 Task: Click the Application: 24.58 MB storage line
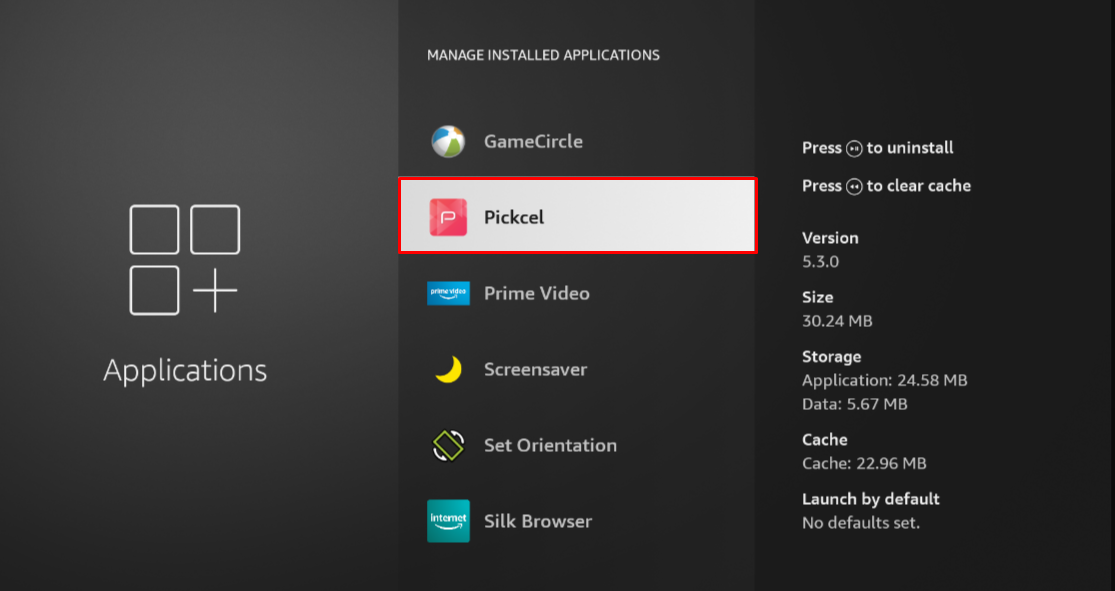tap(885, 380)
